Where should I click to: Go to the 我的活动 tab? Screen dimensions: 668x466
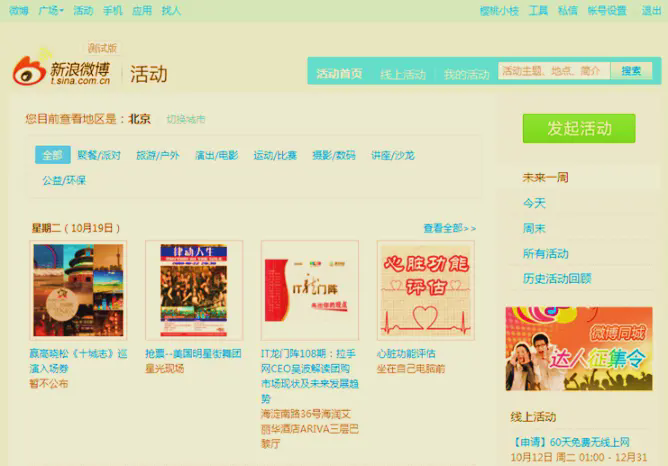tap(466, 74)
